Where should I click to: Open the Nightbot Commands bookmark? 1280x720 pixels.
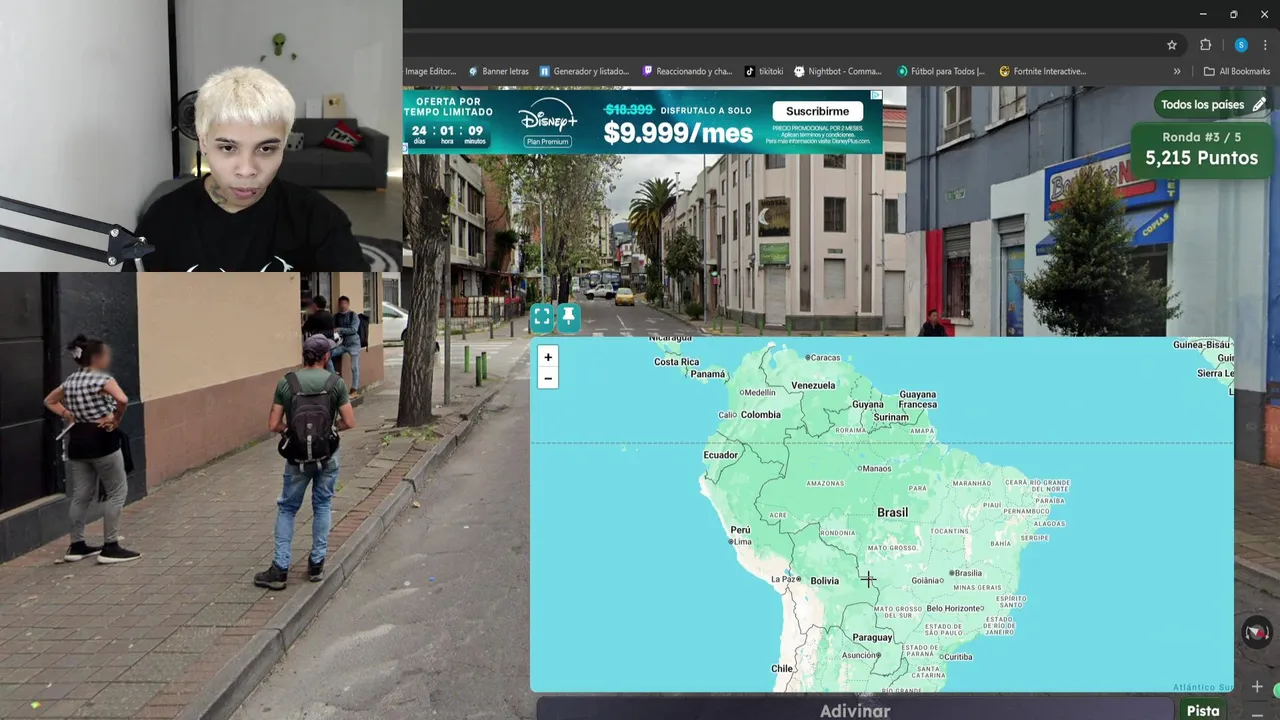click(x=838, y=71)
